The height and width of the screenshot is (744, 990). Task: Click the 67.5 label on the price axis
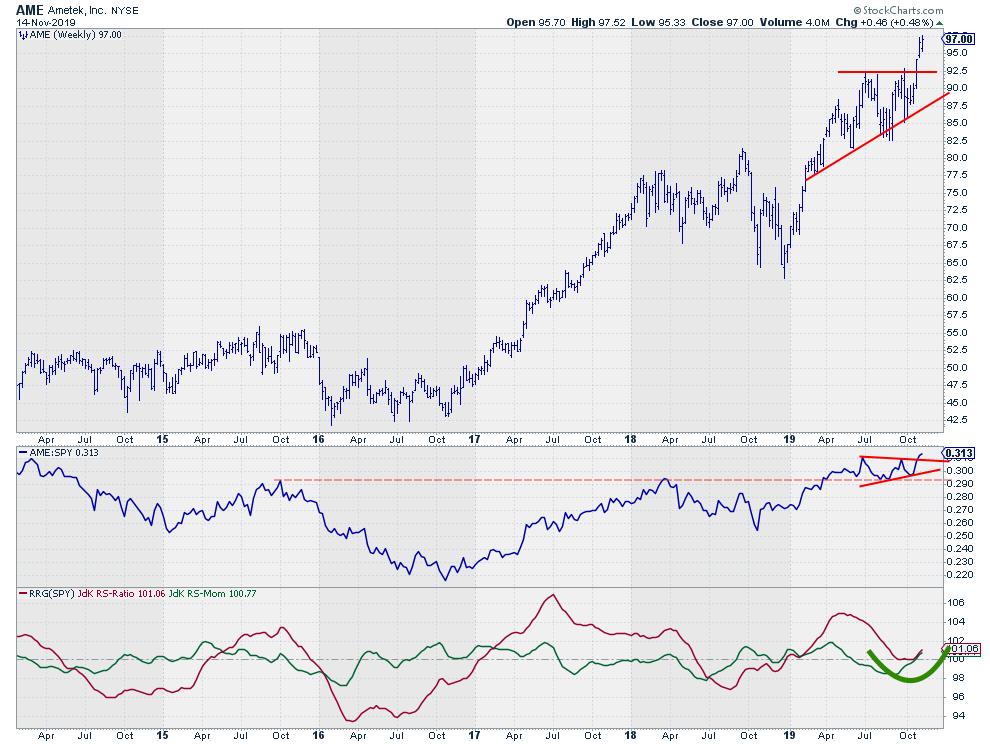coord(956,245)
